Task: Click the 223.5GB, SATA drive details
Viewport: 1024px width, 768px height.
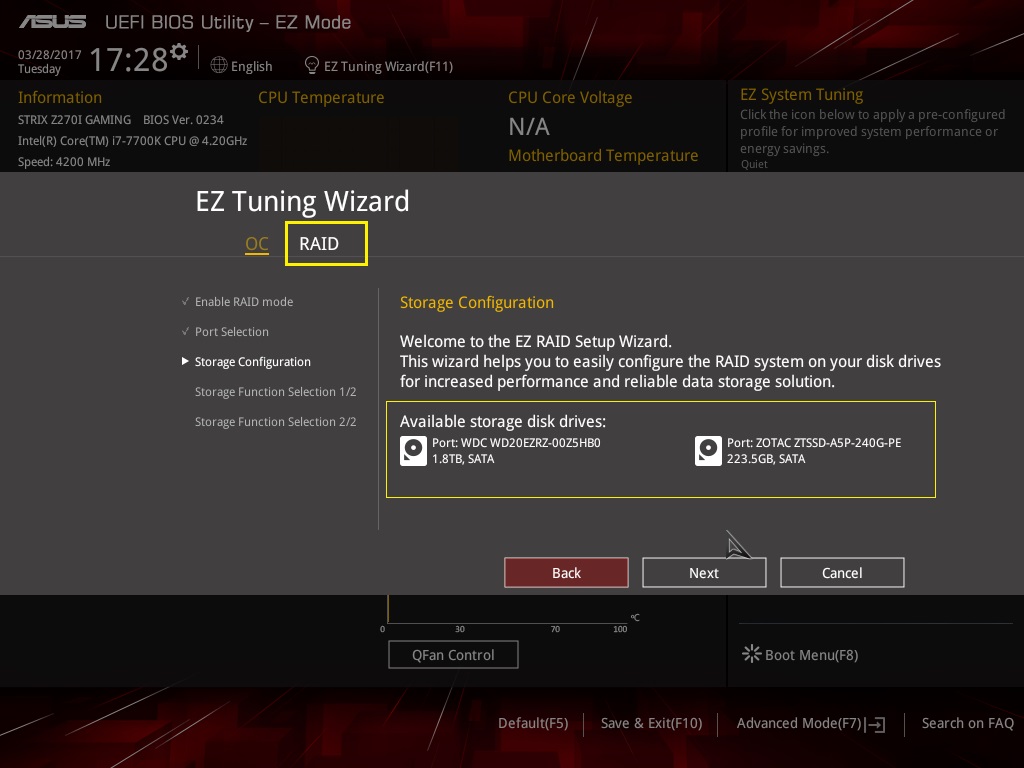Action: coord(766,459)
